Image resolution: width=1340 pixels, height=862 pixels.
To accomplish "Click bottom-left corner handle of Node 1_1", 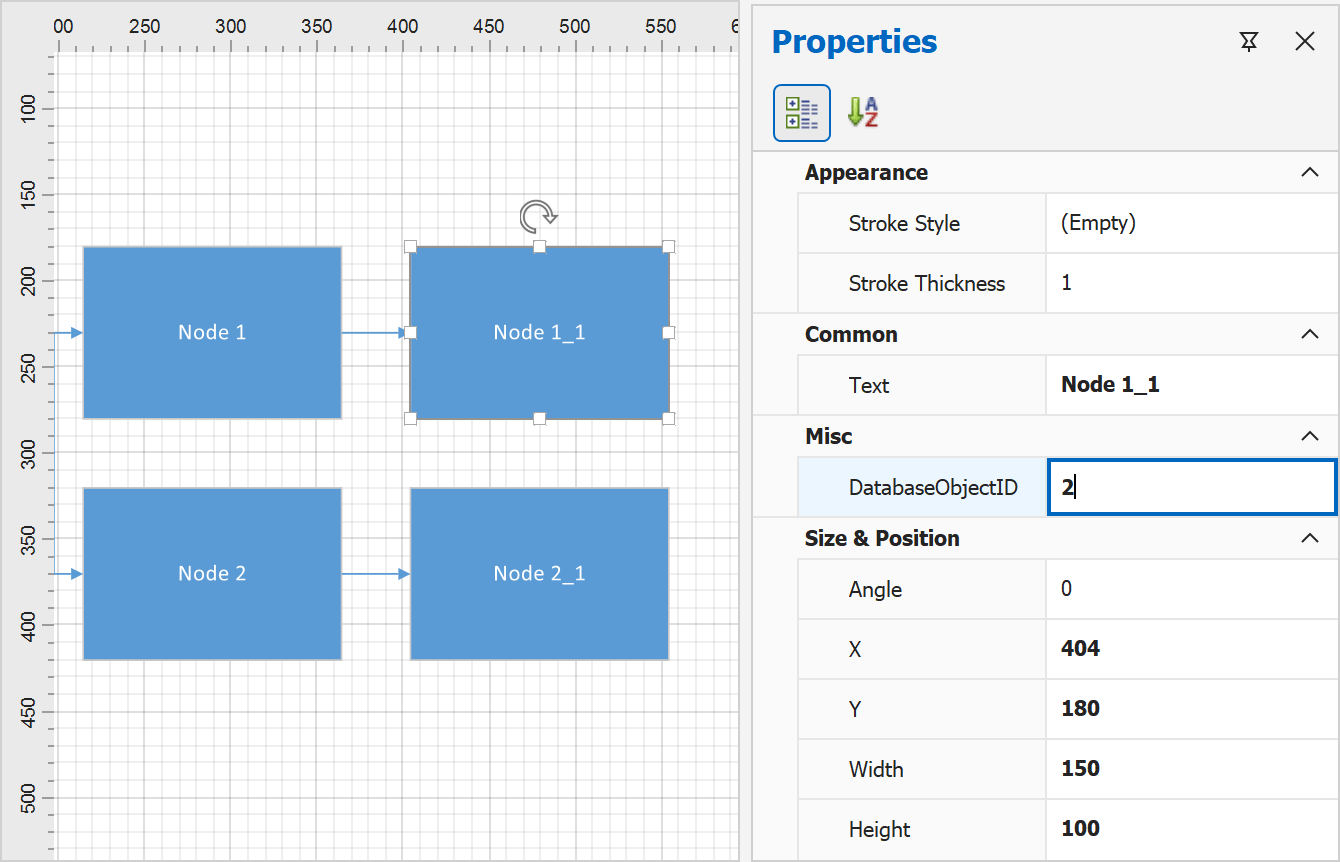I will (410, 418).
